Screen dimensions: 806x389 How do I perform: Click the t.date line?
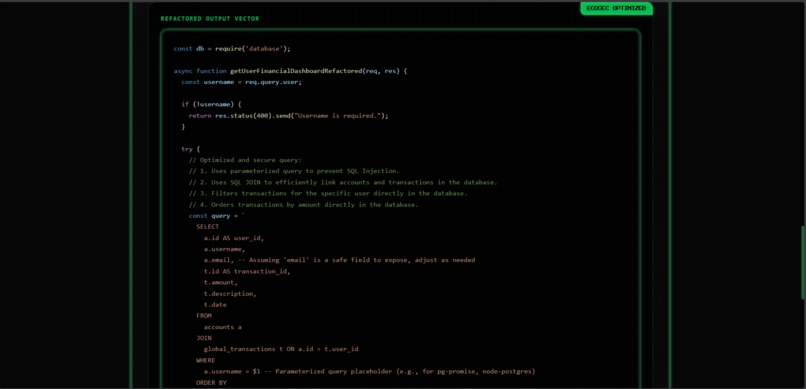pos(215,305)
